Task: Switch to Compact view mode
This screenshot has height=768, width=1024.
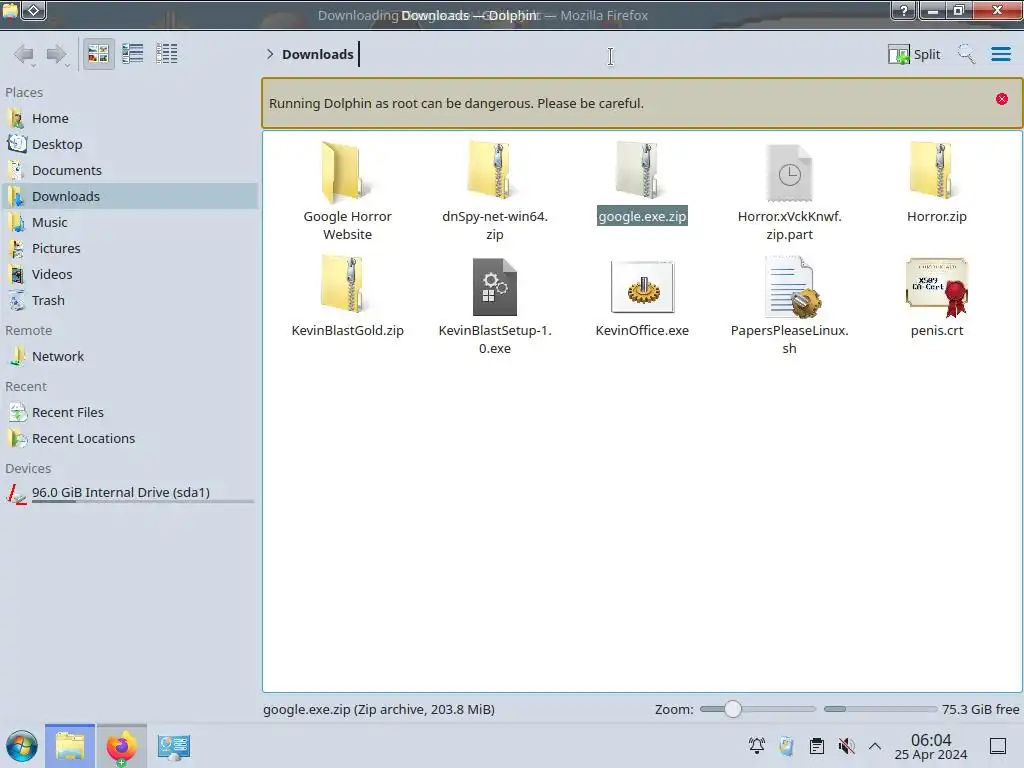Action: 133,54
